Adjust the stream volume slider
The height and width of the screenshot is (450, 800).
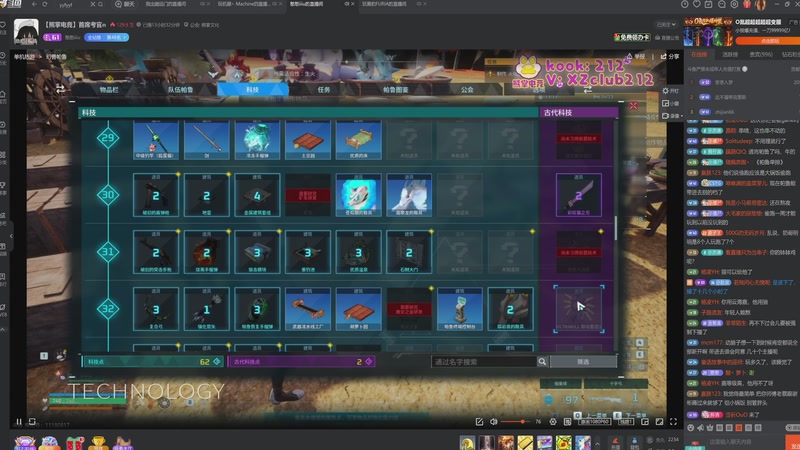[515, 422]
